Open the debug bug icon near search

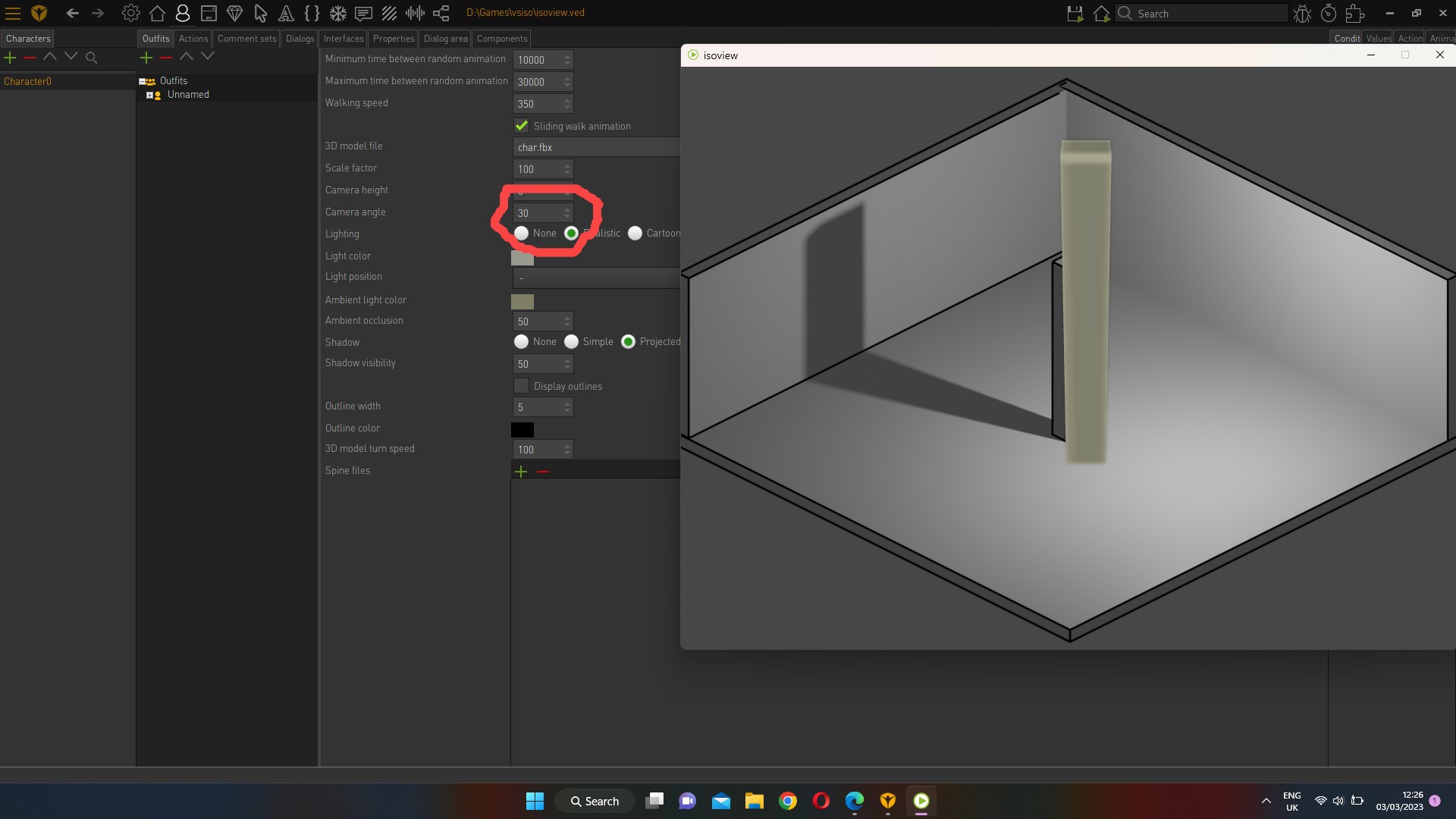click(1302, 13)
